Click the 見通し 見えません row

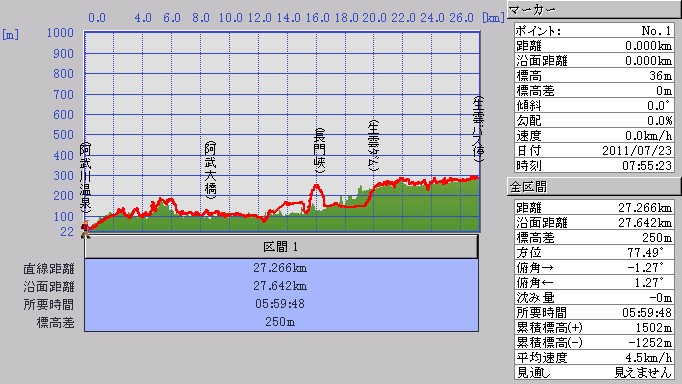tap(594, 372)
